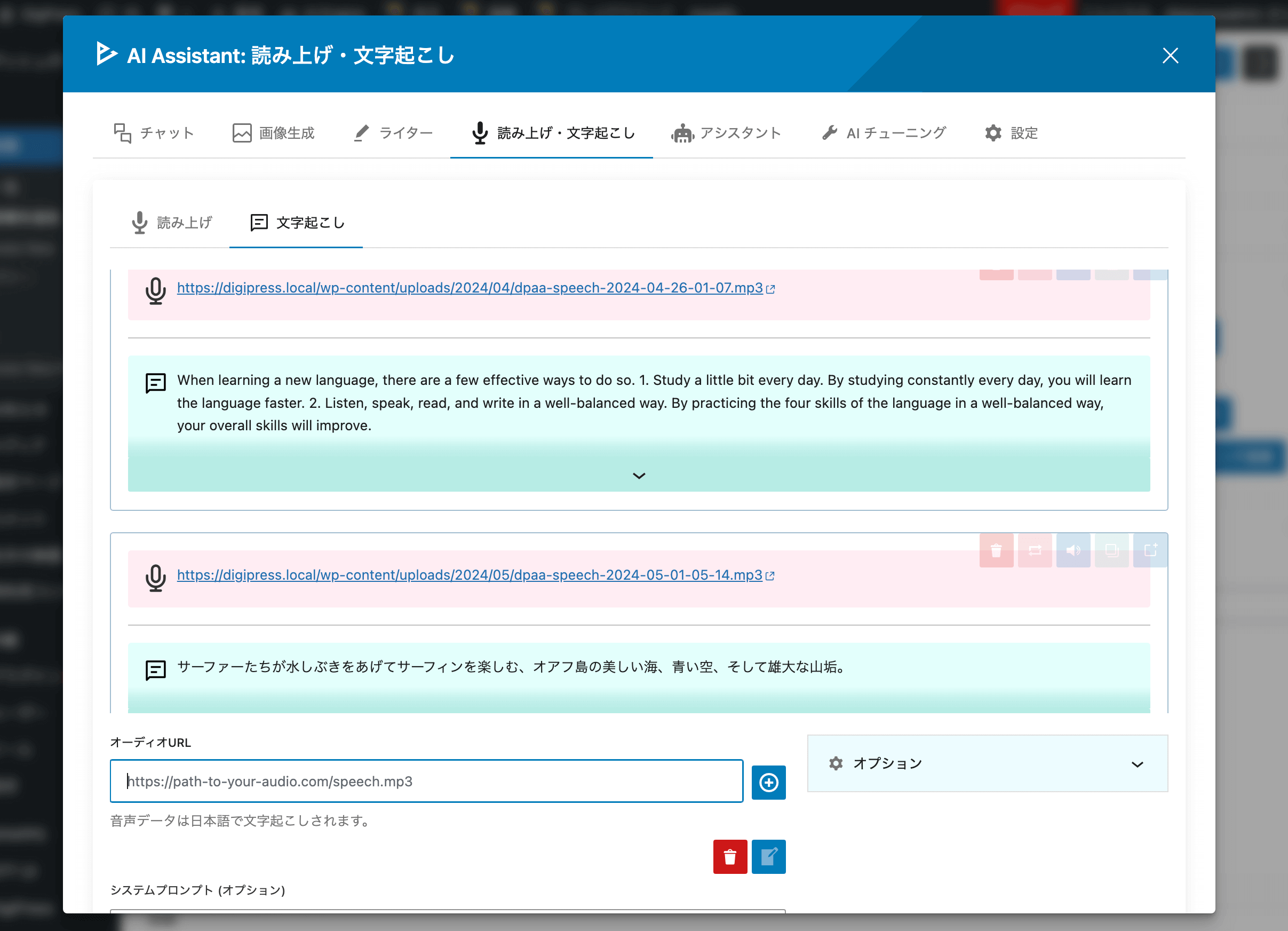
Task: Click the repeat icon on 05-01 entry
Action: click(1035, 550)
